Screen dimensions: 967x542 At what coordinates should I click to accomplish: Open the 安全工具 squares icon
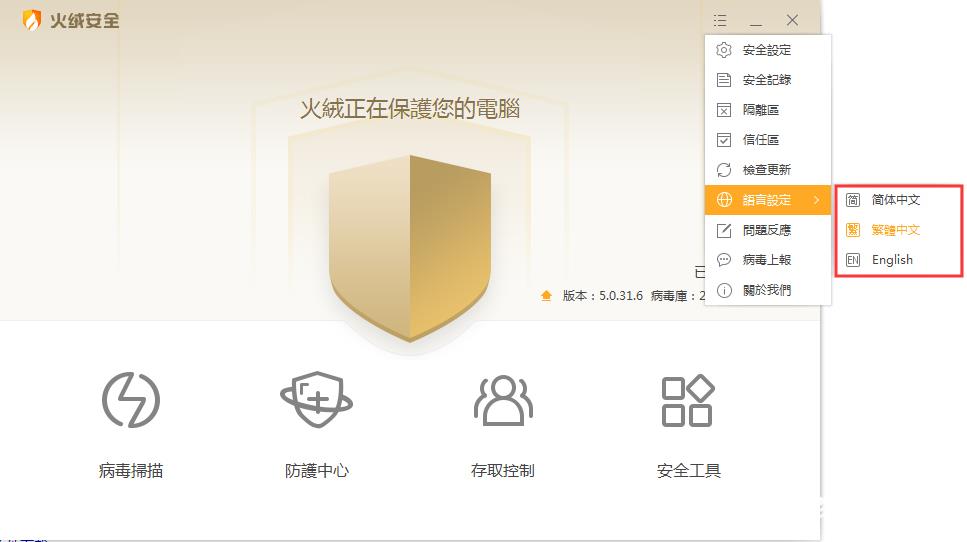688,401
